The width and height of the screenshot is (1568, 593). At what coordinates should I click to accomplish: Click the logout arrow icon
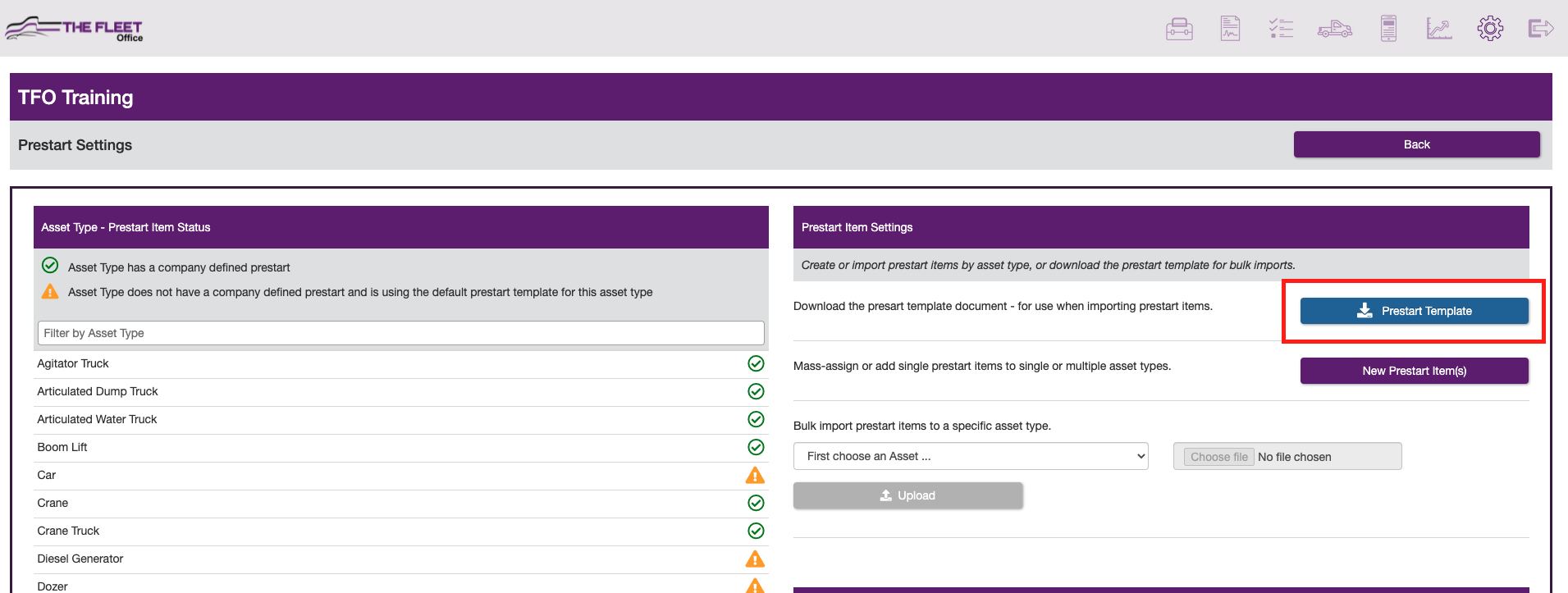click(1541, 29)
